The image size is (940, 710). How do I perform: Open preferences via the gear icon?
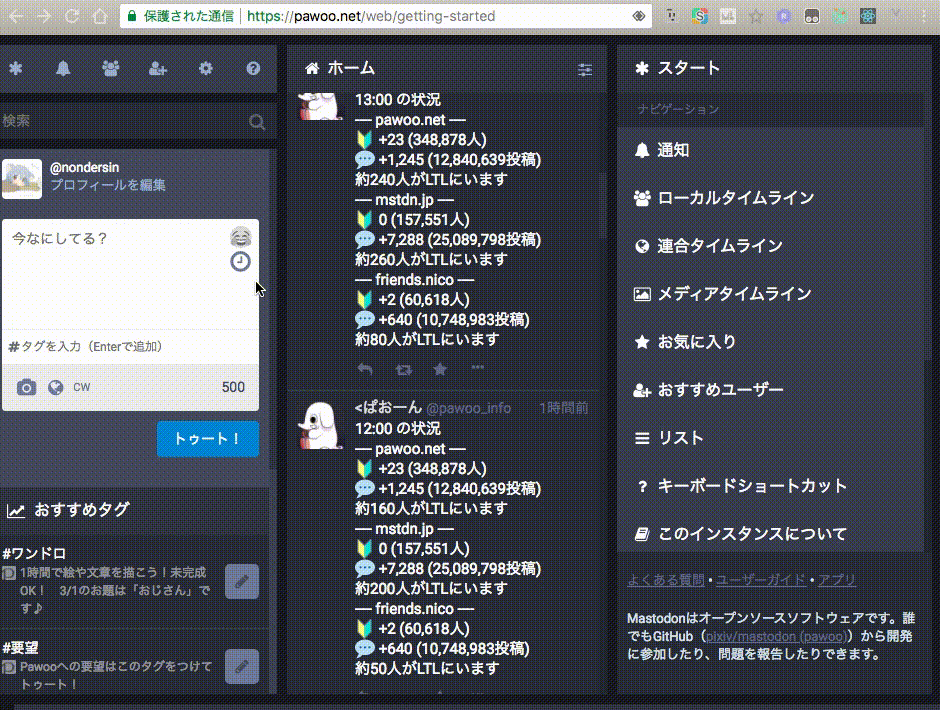(x=206, y=68)
